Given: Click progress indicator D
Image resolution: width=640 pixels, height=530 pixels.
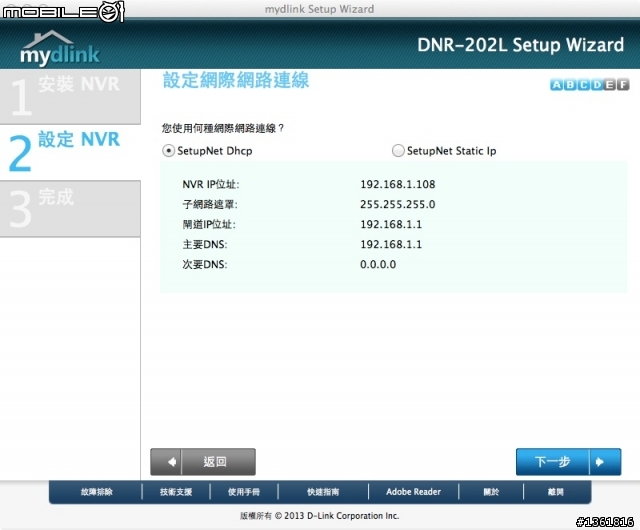Looking at the screenshot, I should [597, 85].
